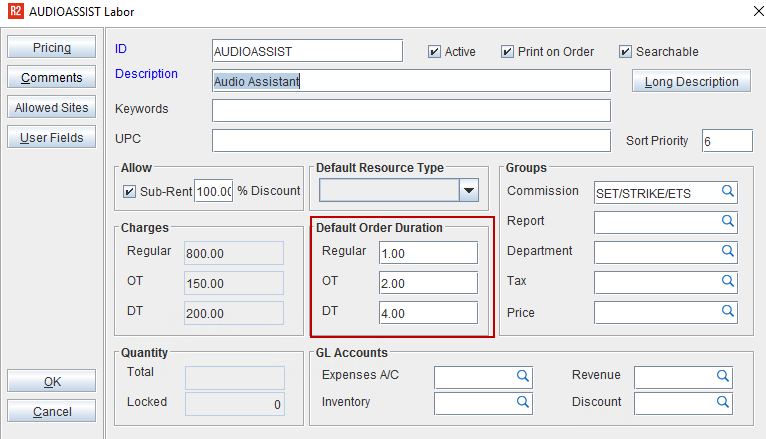766x439 pixels.
Task: Click the Sort Priority input field
Action: pos(727,141)
